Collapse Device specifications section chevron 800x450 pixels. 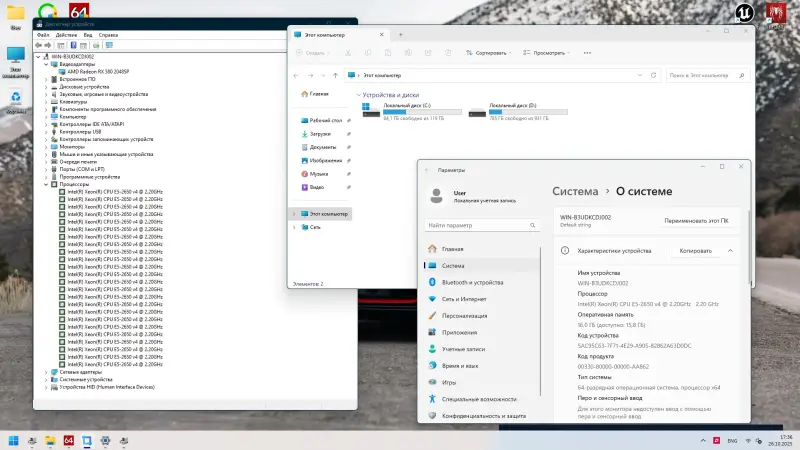(x=731, y=250)
